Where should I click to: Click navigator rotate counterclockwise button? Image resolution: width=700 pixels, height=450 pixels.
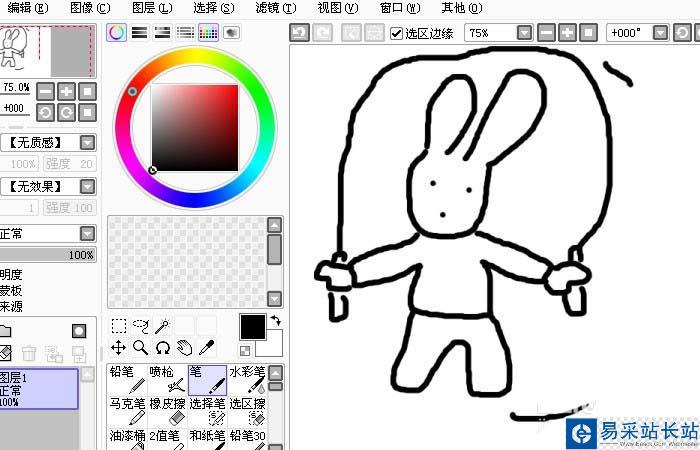pos(45,112)
